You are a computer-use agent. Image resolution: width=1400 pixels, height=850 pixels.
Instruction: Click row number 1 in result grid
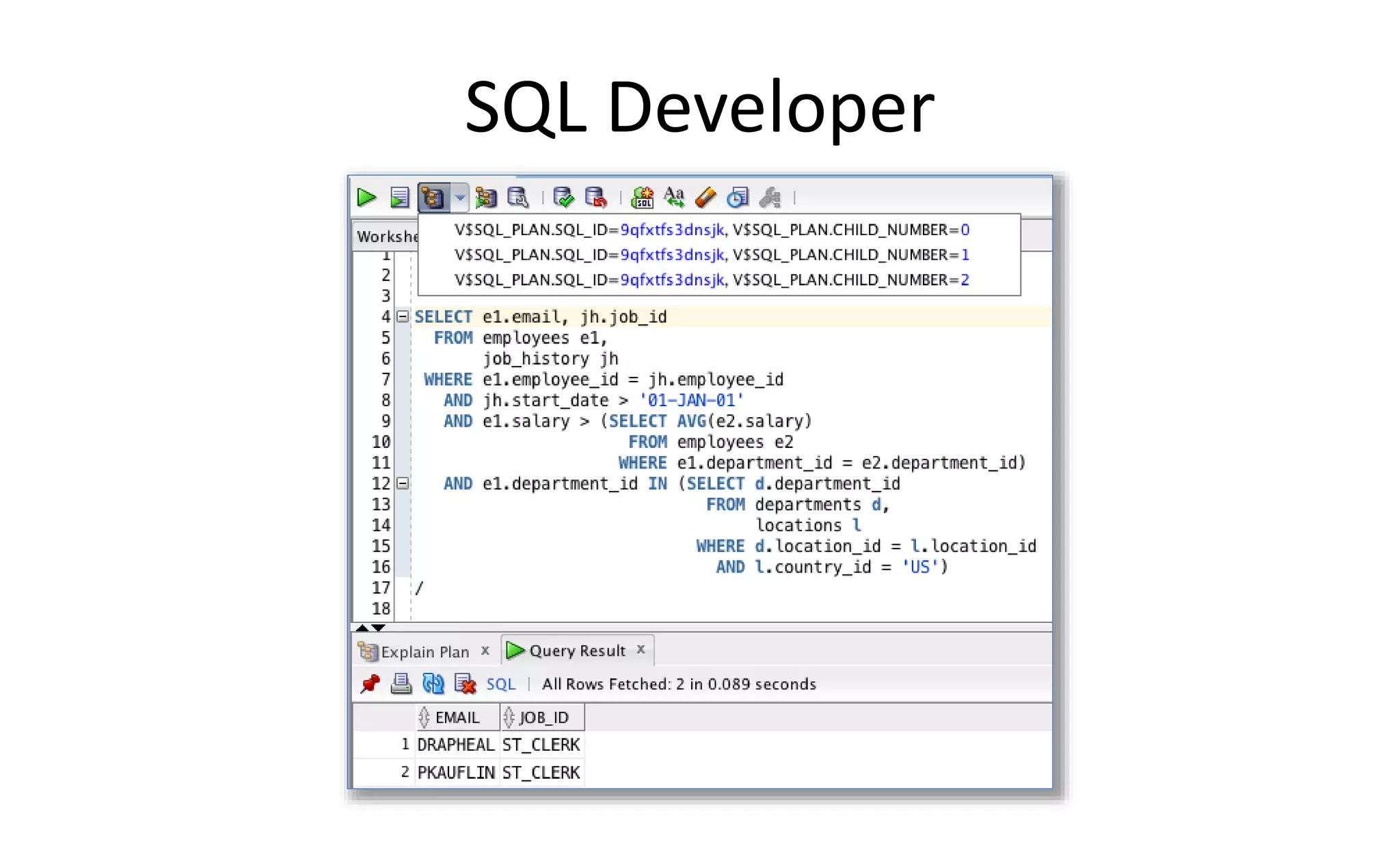[405, 744]
